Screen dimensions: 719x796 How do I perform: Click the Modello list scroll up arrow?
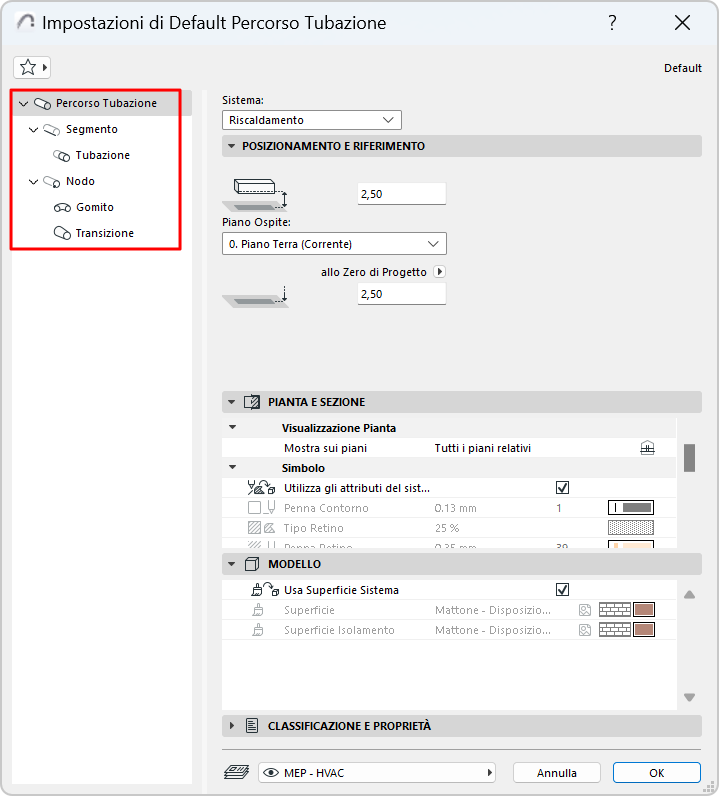(689, 594)
